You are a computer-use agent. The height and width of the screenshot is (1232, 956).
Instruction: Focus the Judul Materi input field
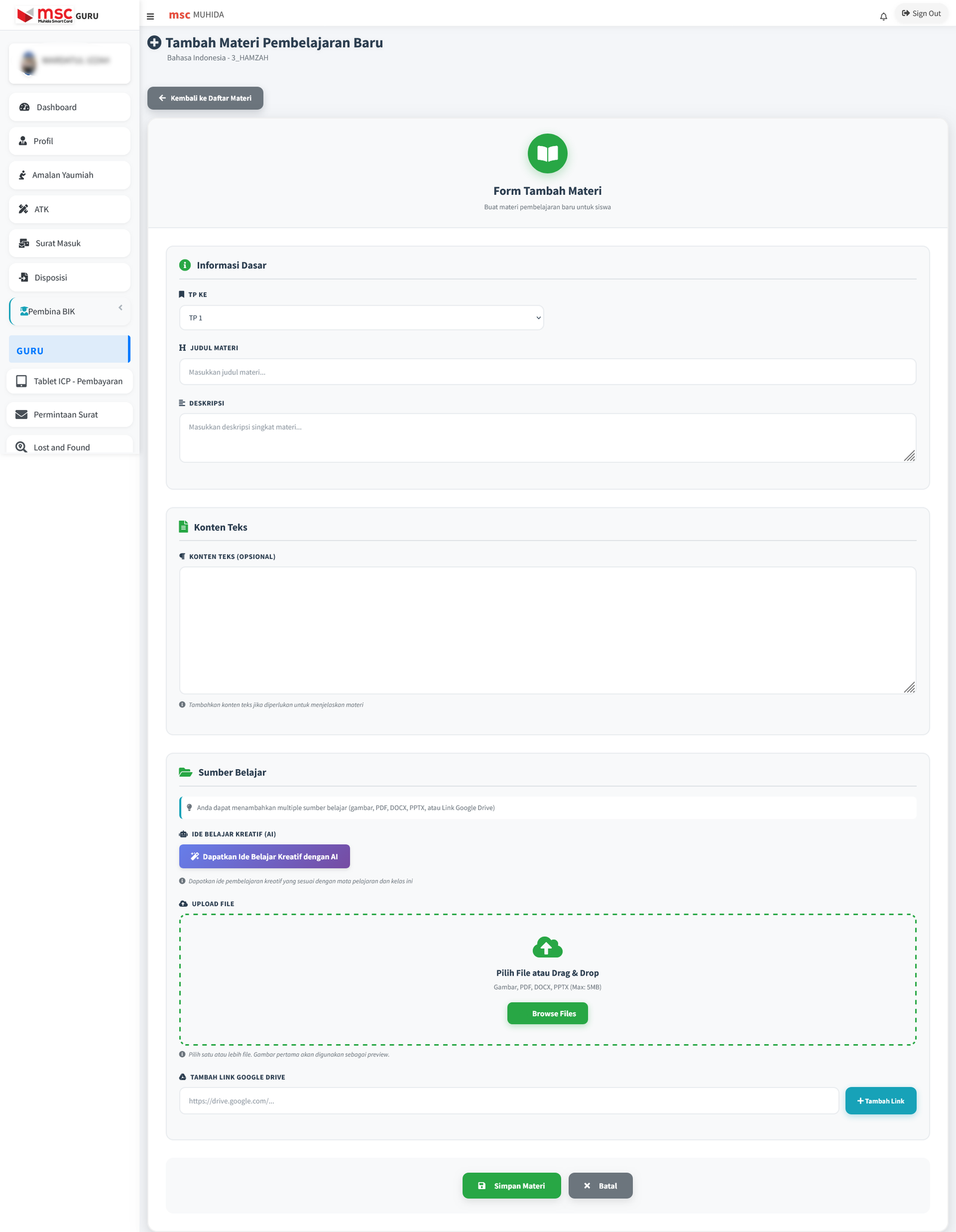(x=547, y=372)
